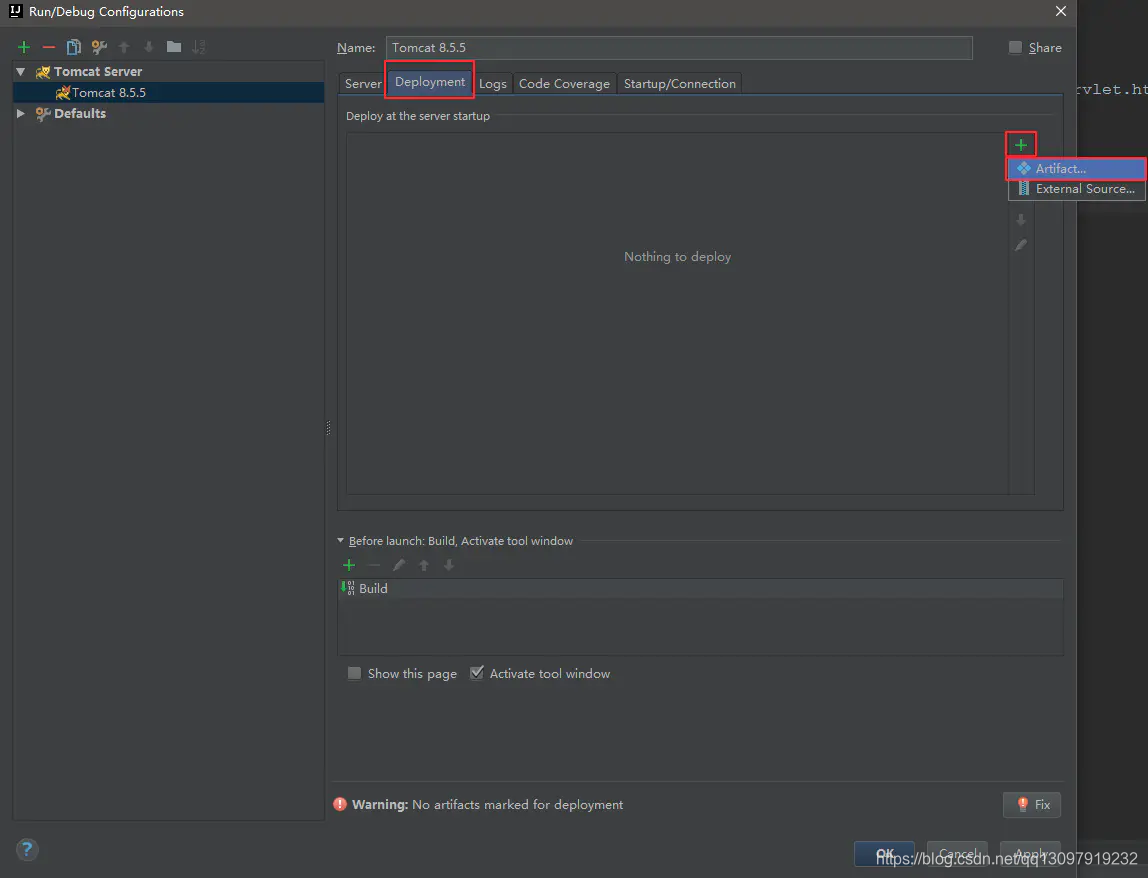
Task: Copy configuration icon in left toolbar
Action: (73, 48)
